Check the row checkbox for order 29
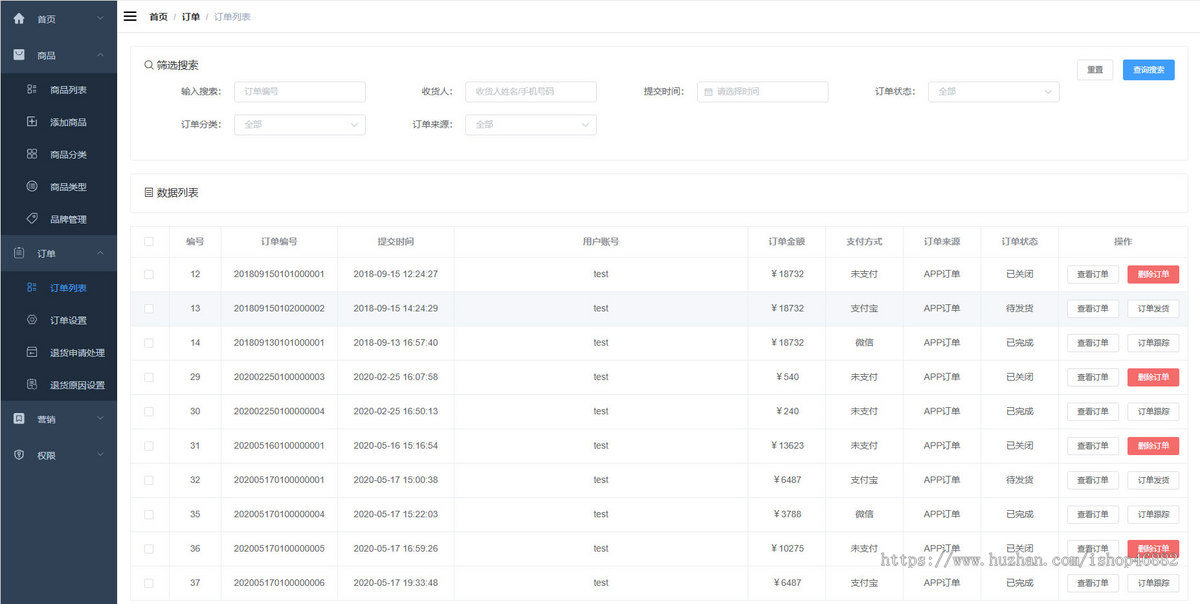Viewport: 1200px width, 604px height. 149,377
